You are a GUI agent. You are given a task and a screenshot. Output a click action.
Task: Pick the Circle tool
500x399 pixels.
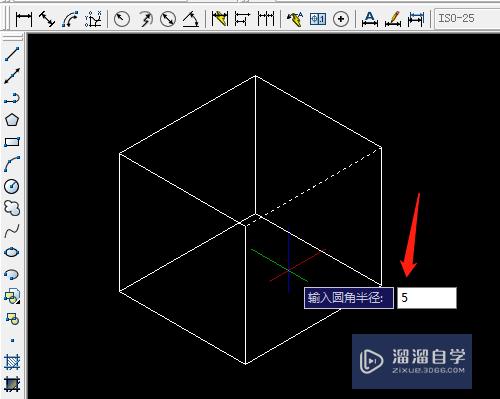(x=12, y=186)
